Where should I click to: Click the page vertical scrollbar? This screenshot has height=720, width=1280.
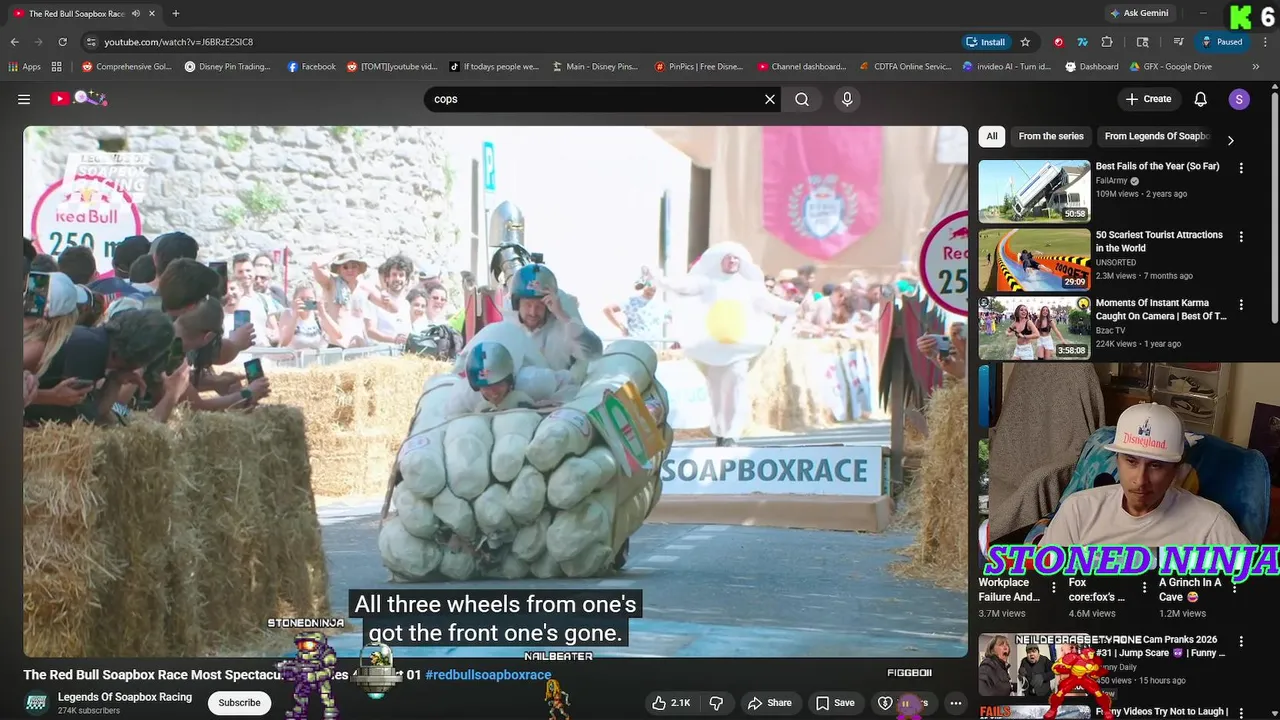(x=1275, y=205)
